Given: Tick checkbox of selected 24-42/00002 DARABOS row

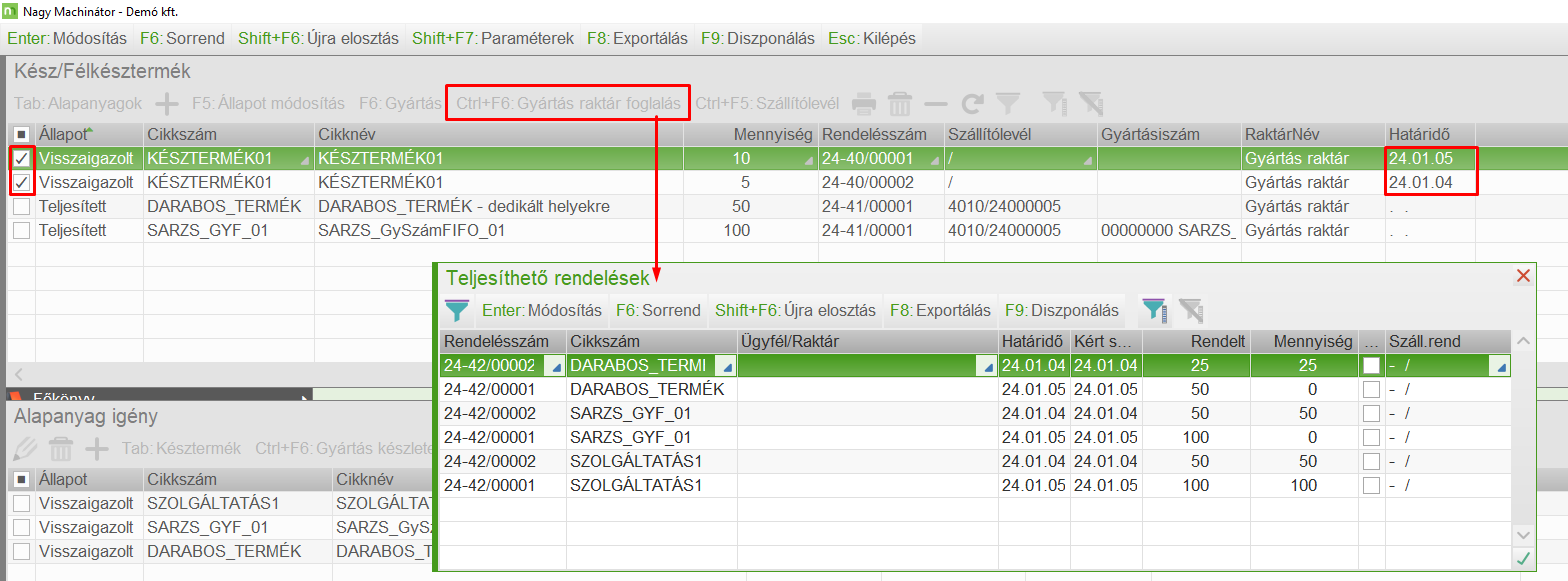Looking at the screenshot, I should (1371, 365).
